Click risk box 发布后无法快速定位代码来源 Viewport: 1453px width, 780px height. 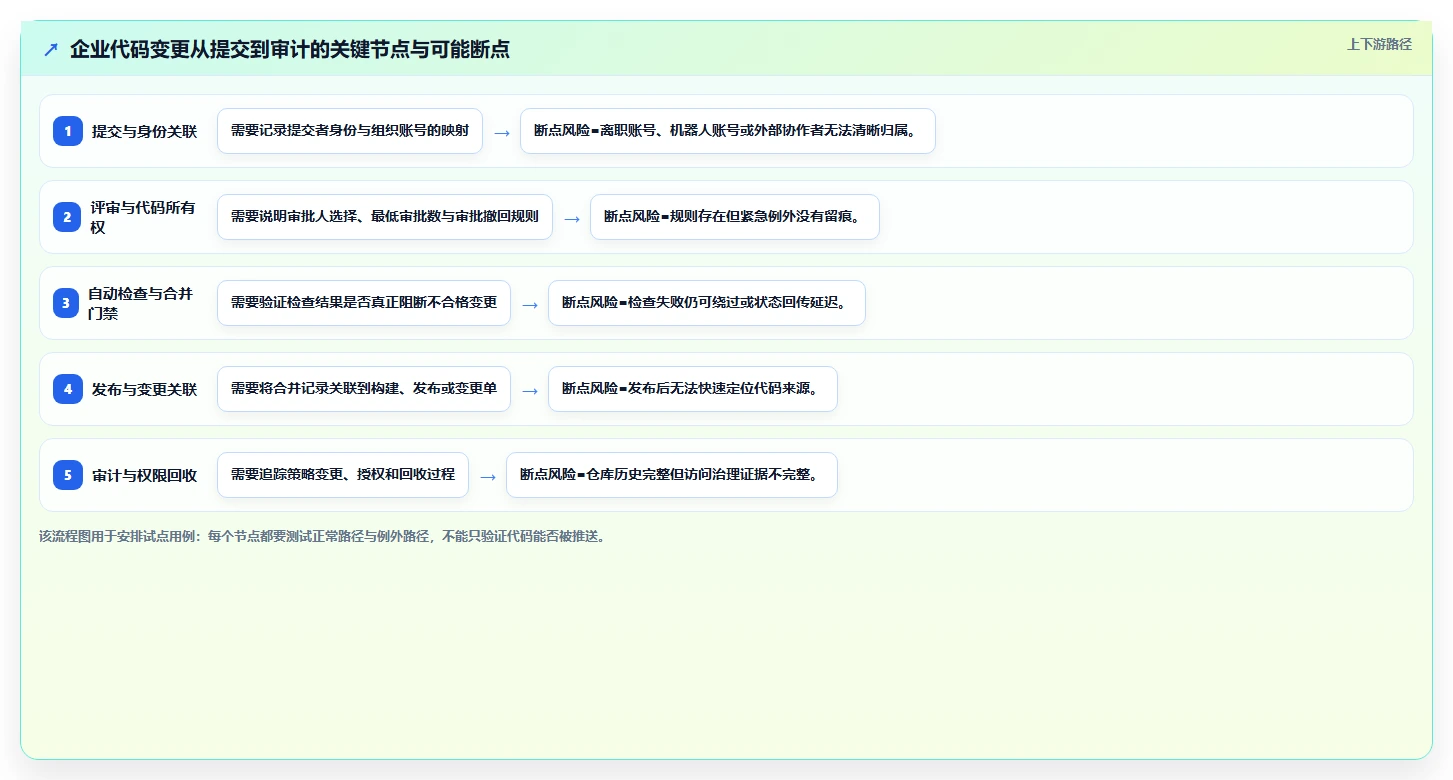click(x=693, y=389)
